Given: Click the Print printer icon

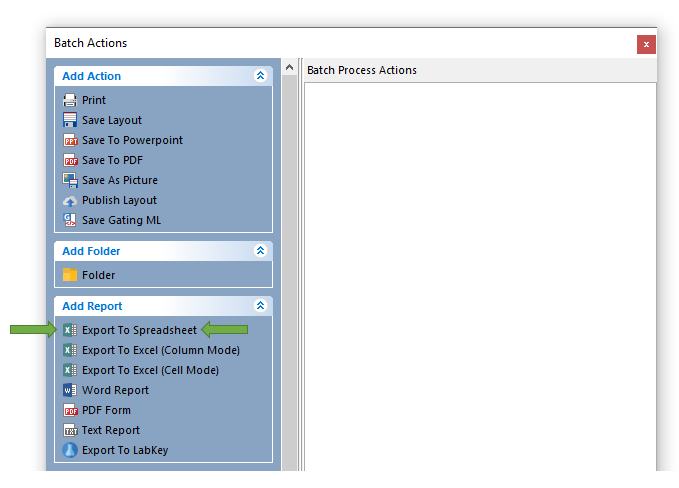Looking at the screenshot, I should pos(70,100).
